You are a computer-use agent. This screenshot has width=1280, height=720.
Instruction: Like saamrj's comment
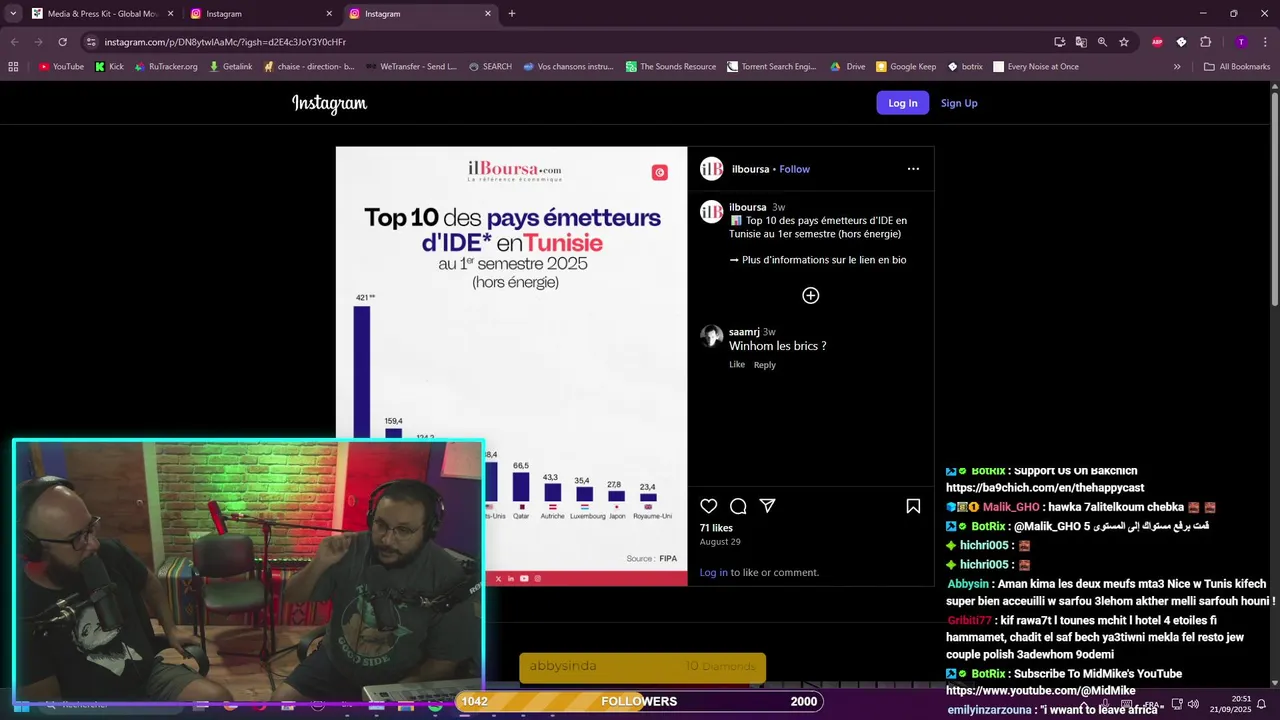(x=737, y=365)
